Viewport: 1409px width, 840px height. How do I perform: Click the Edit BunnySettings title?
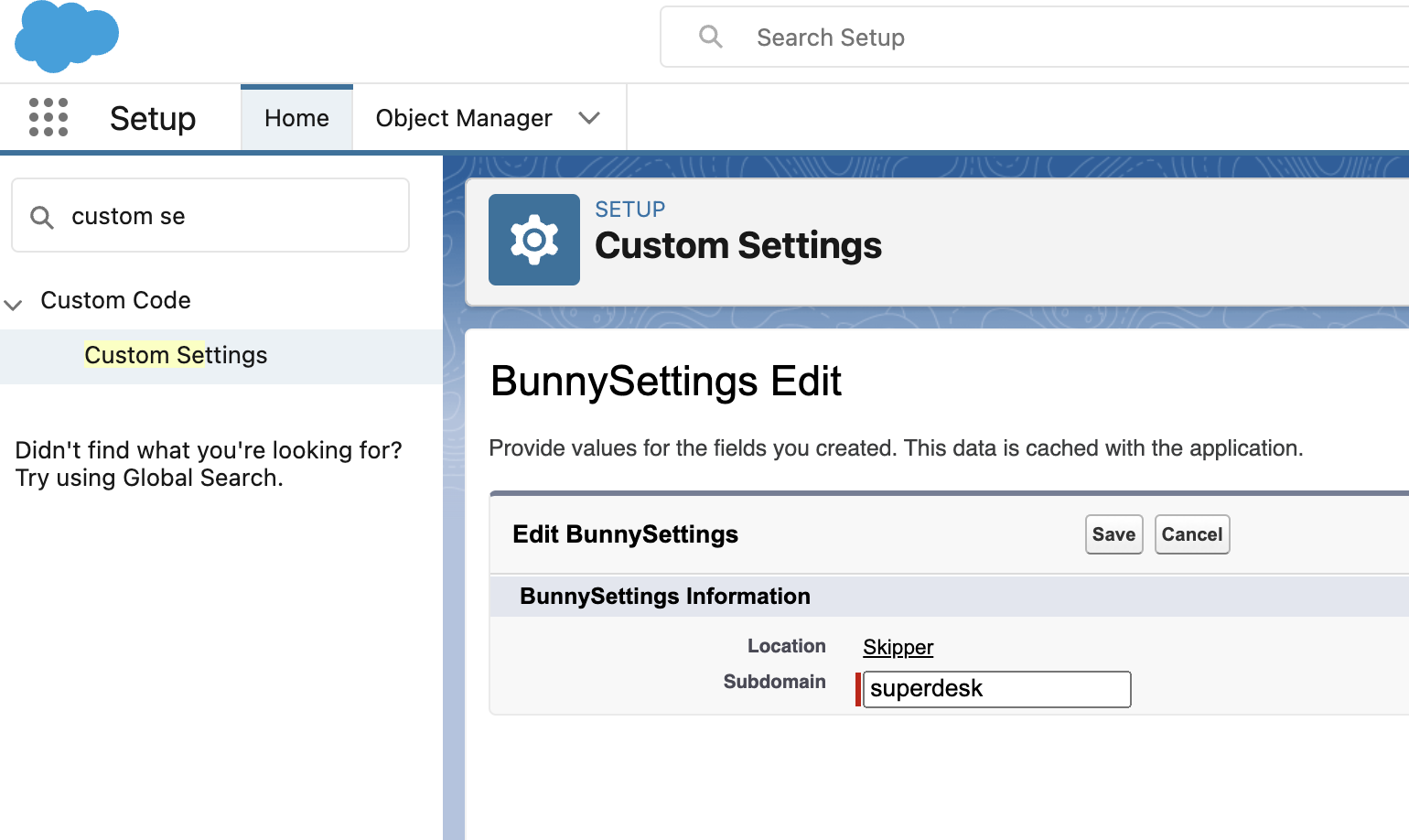(x=626, y=534)
